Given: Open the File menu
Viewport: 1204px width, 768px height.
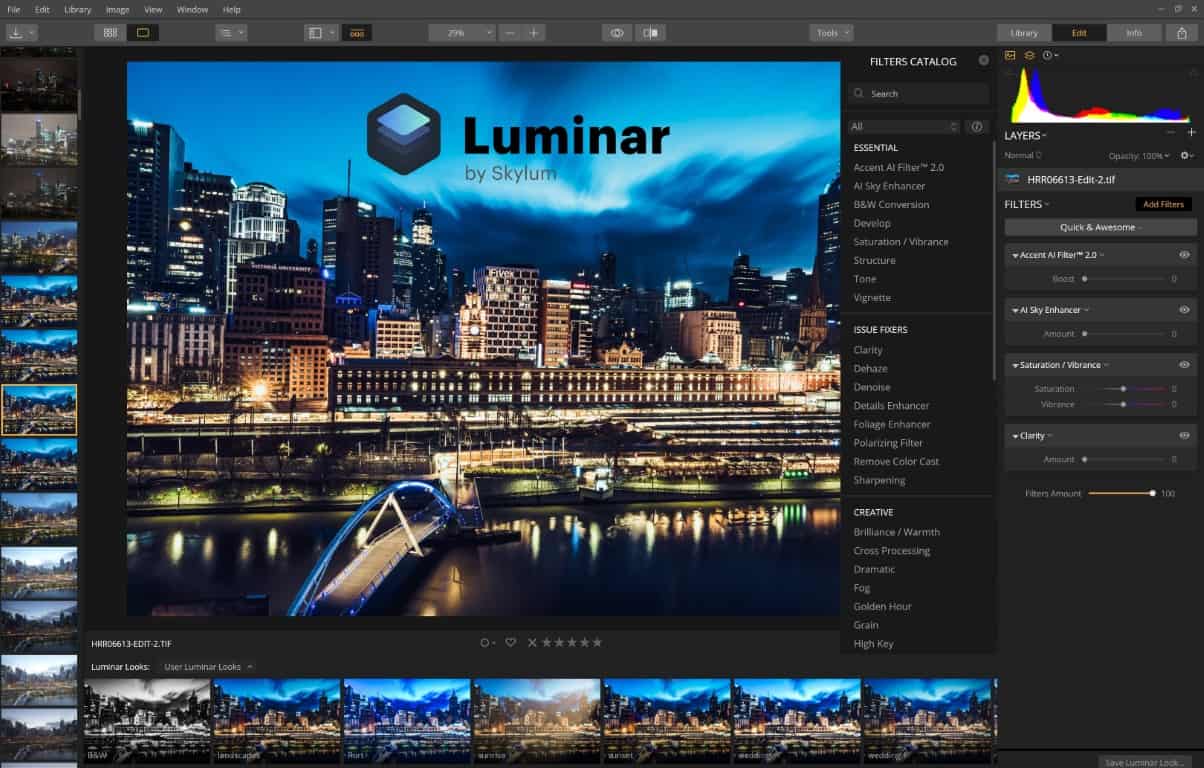Looking at the screenshot, I should (13, 9).
